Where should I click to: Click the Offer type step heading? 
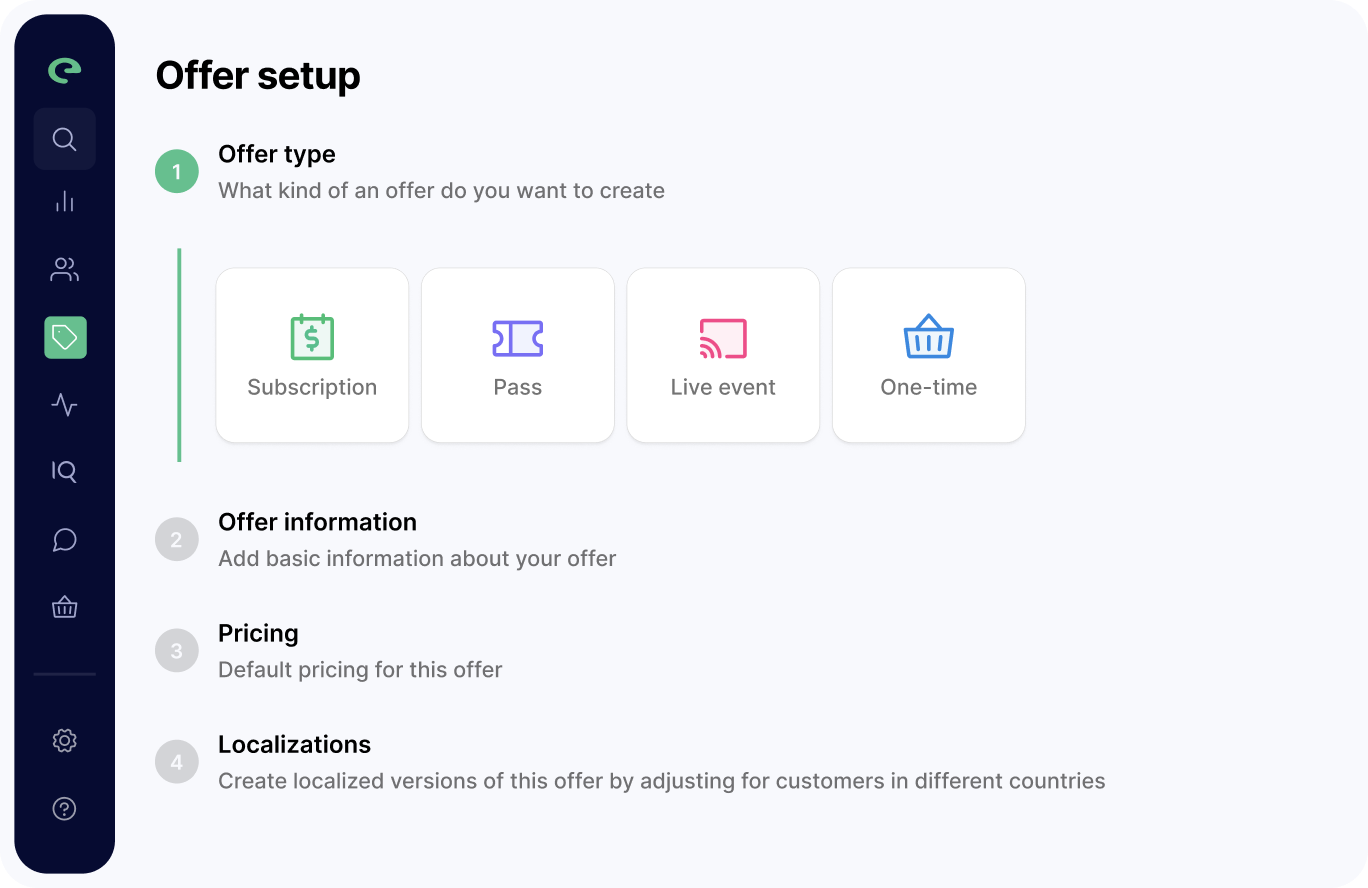(x=277, y=155)
